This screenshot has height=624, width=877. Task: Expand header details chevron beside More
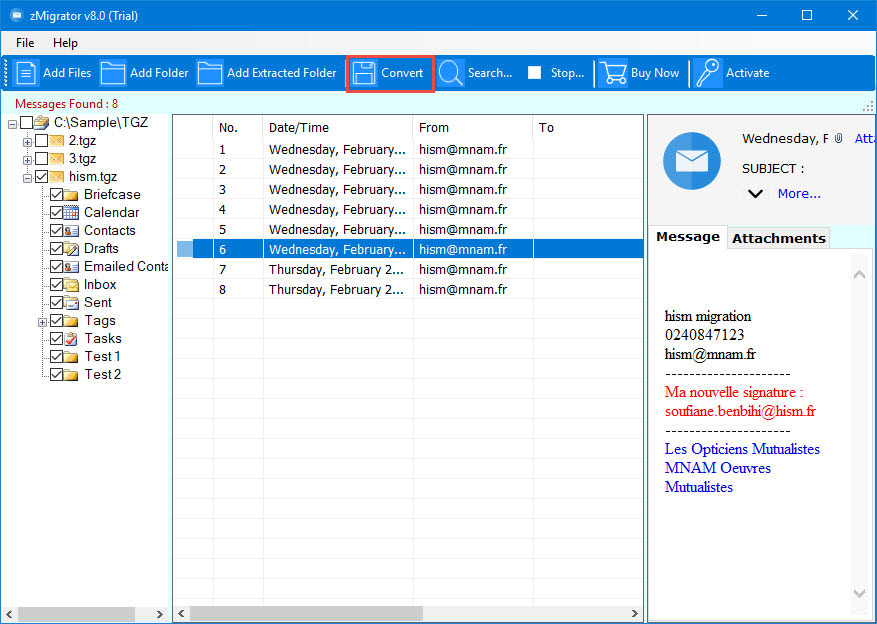(x=755, y=194)
